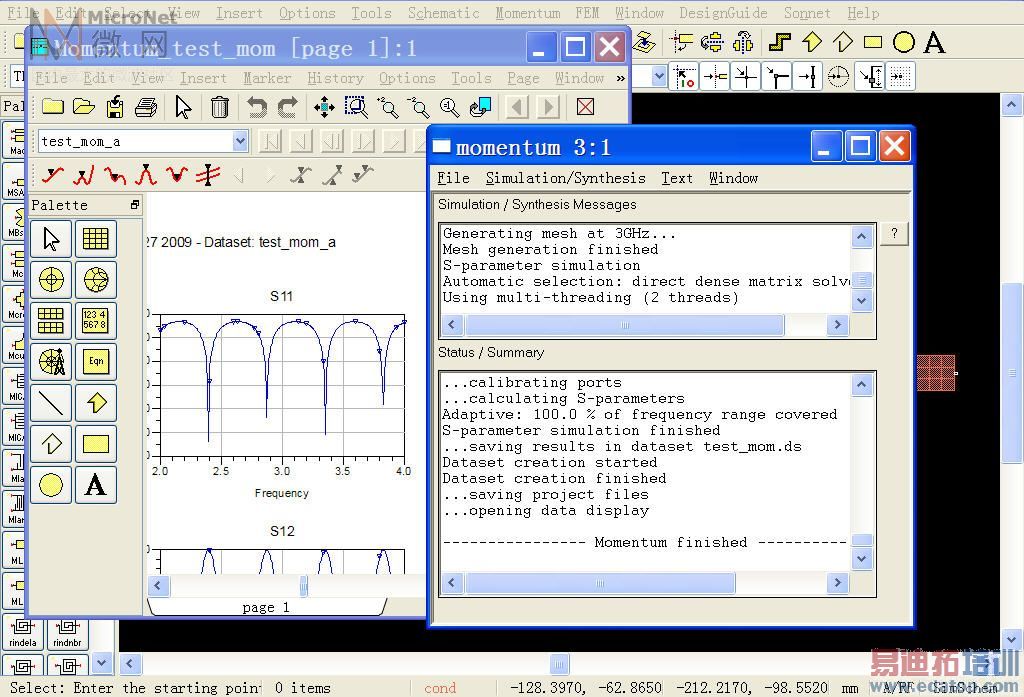
Task: Click the polar plot icon in Palette
Action: [x=51, y=279]
